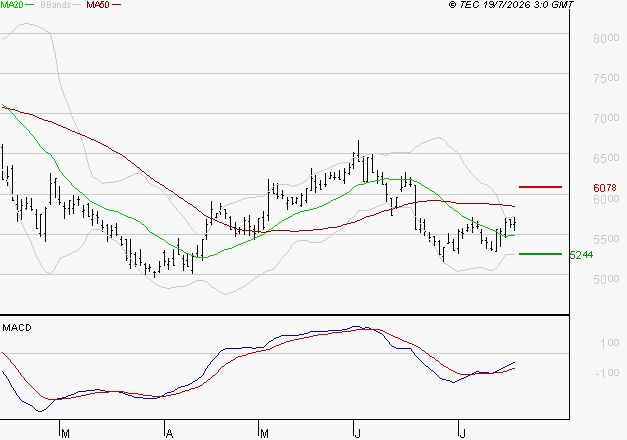Click the 6078 resistance price label
The image size is (627, 440).
pyautogui.click(x=605, y=188)
